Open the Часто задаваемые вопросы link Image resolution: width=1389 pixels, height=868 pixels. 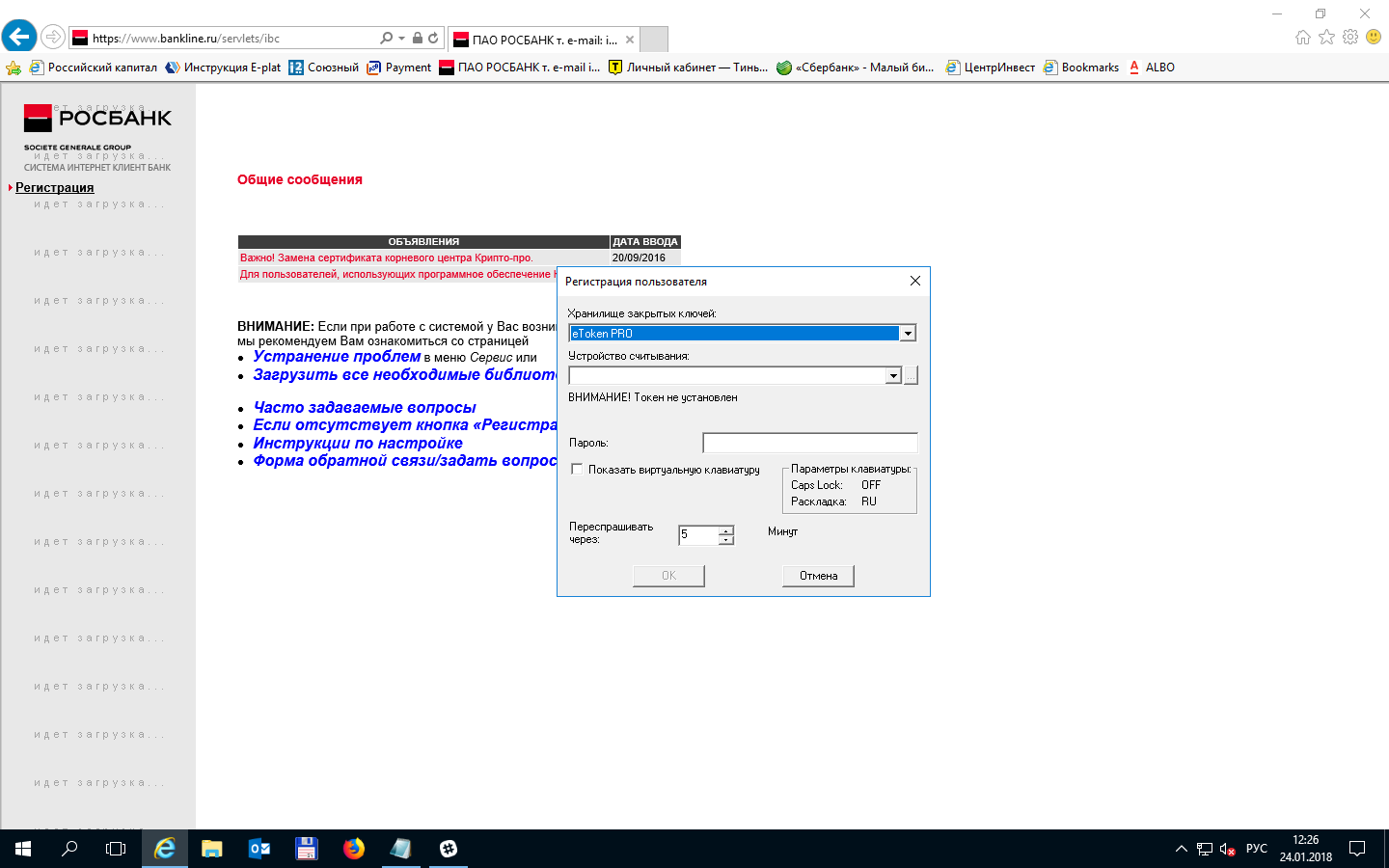365,408
